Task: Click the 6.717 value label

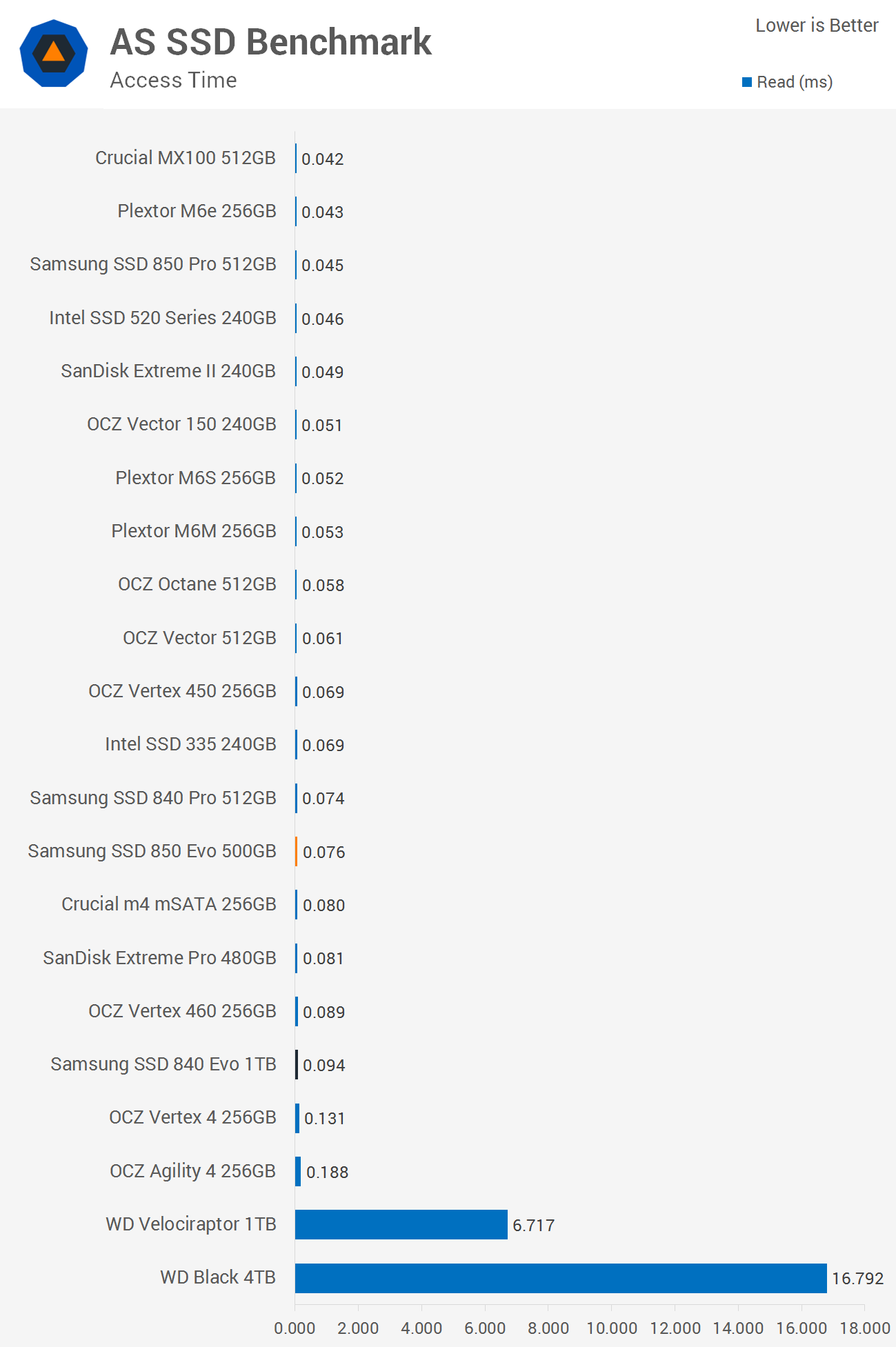Action: click(533, 1226)
